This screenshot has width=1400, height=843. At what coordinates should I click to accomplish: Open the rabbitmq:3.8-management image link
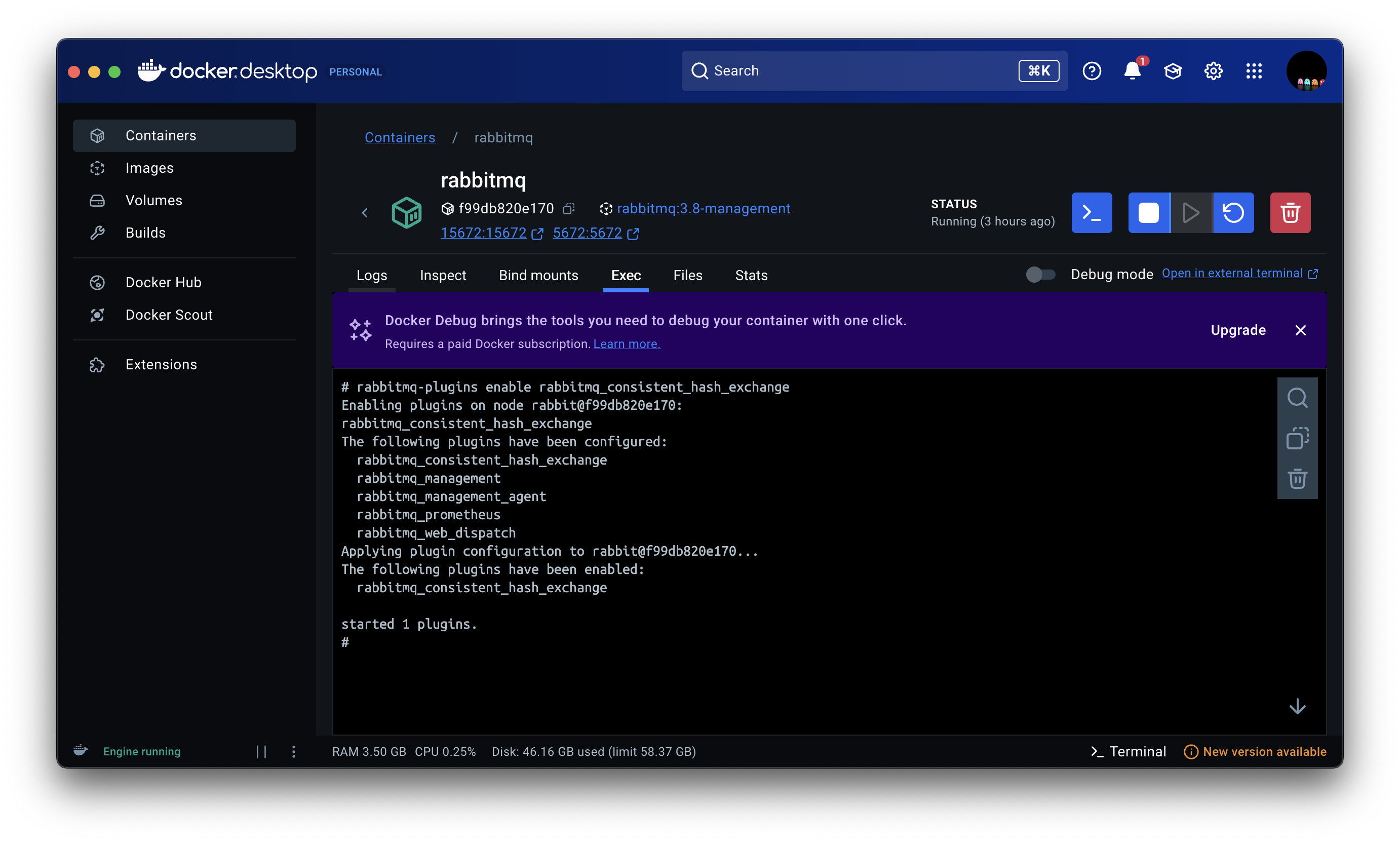(703, 209)
